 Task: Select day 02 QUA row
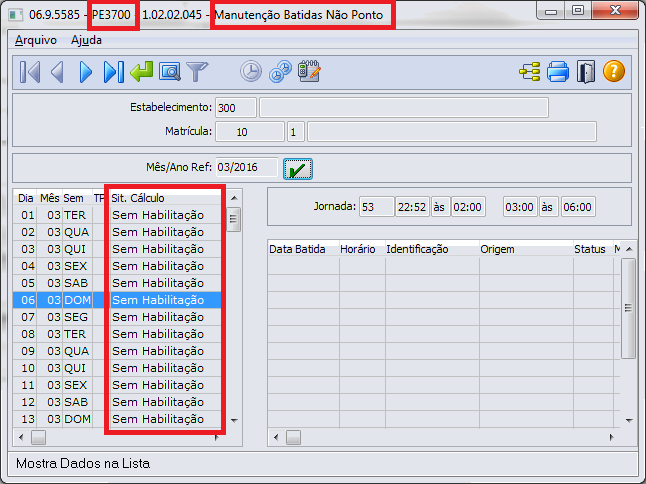click(x=117, y=232)
